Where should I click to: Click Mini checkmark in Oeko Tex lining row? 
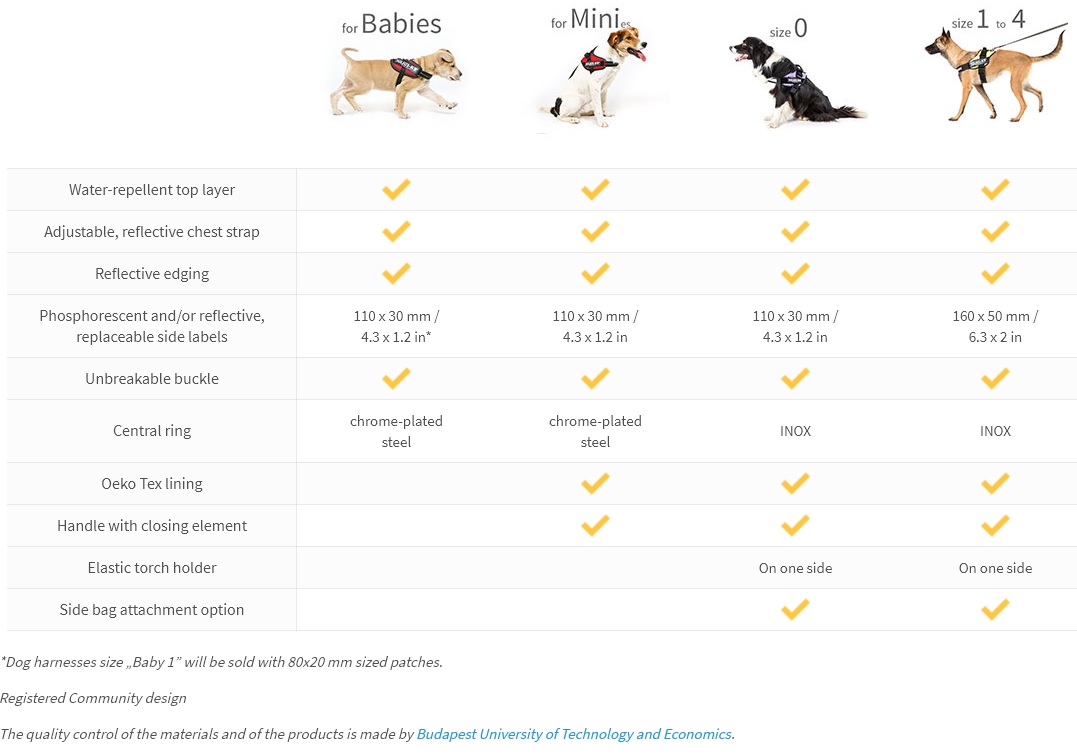[x=595, y=483]
